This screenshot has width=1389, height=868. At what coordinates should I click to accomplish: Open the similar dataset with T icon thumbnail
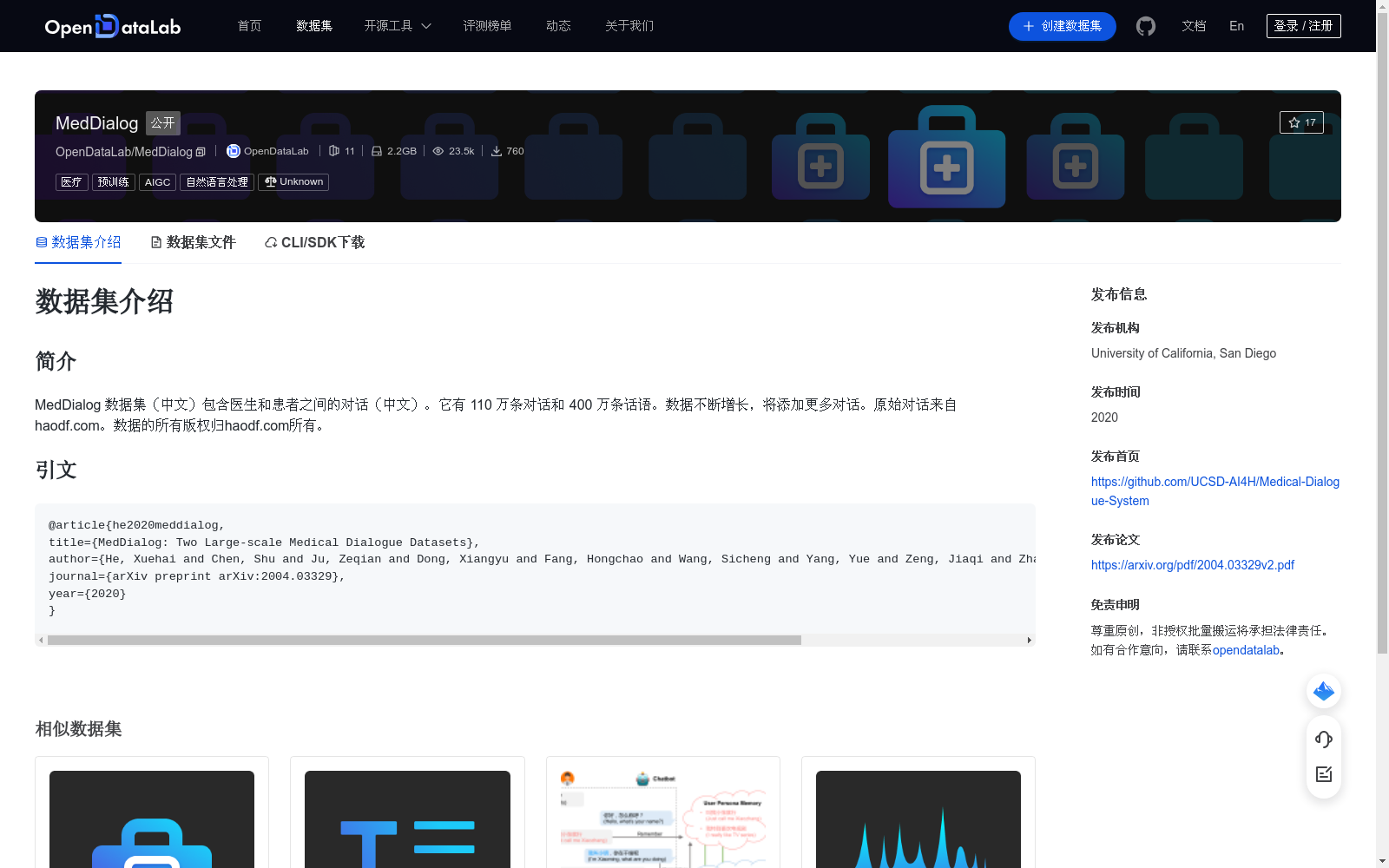(x=407, y=819)
